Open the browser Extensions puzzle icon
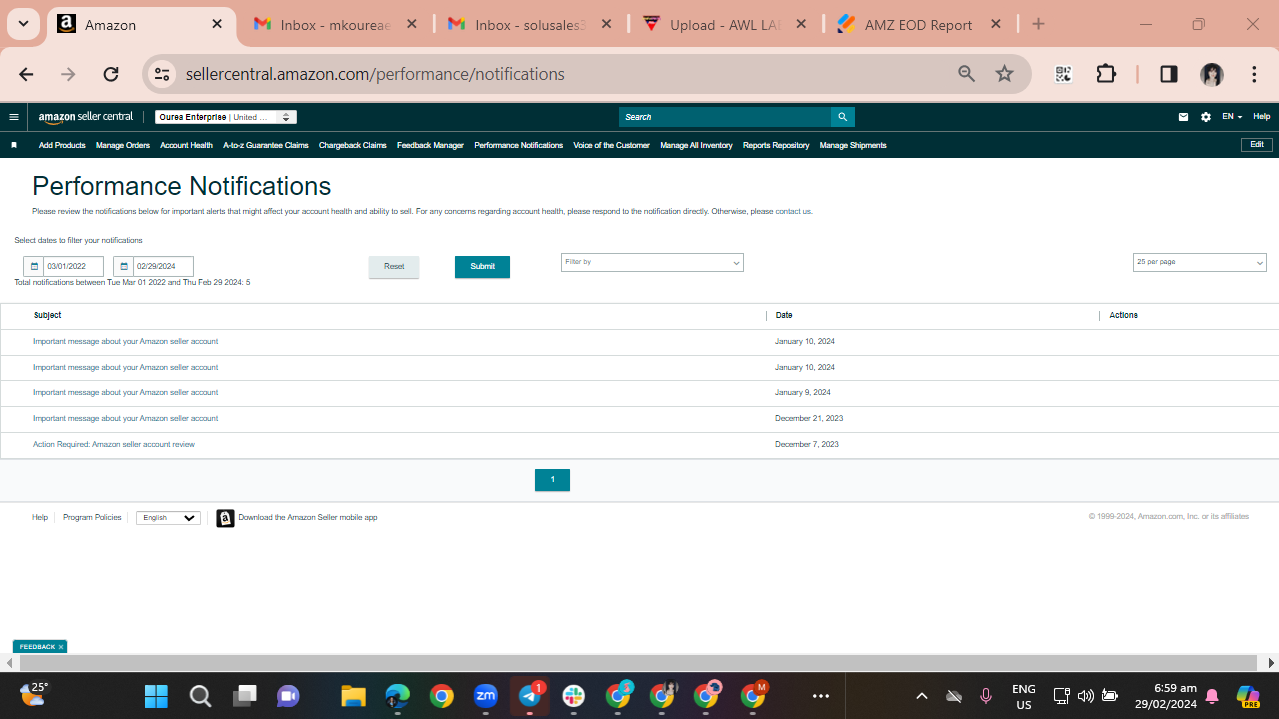 tap(1106, 74)
